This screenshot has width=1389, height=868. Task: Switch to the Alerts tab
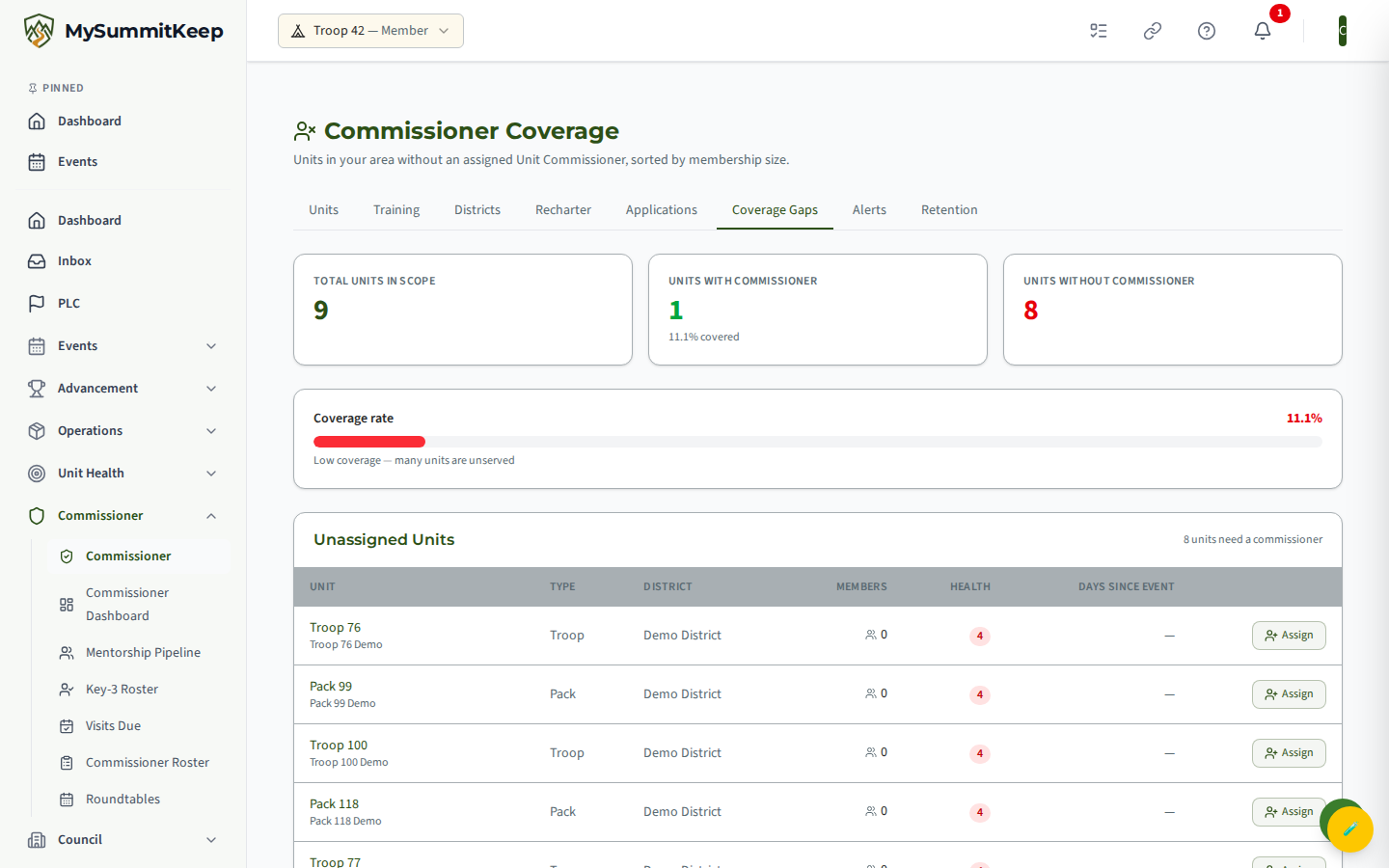coord(869,210)
